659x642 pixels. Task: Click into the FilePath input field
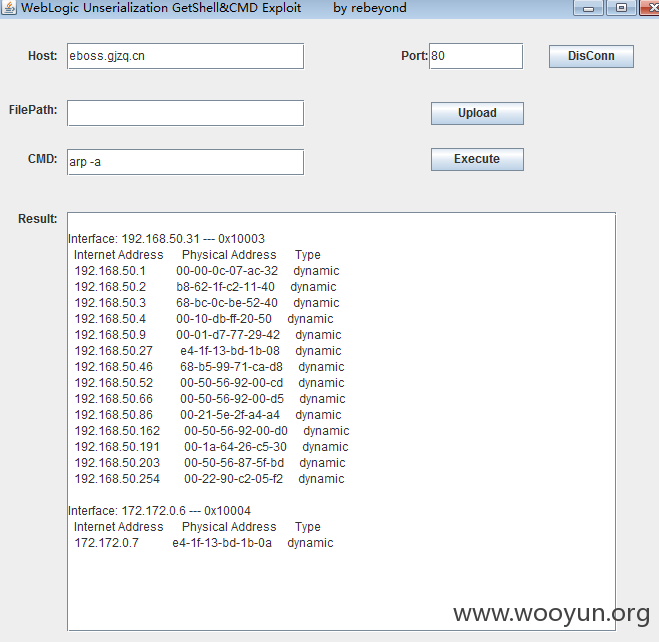point(185,113)
